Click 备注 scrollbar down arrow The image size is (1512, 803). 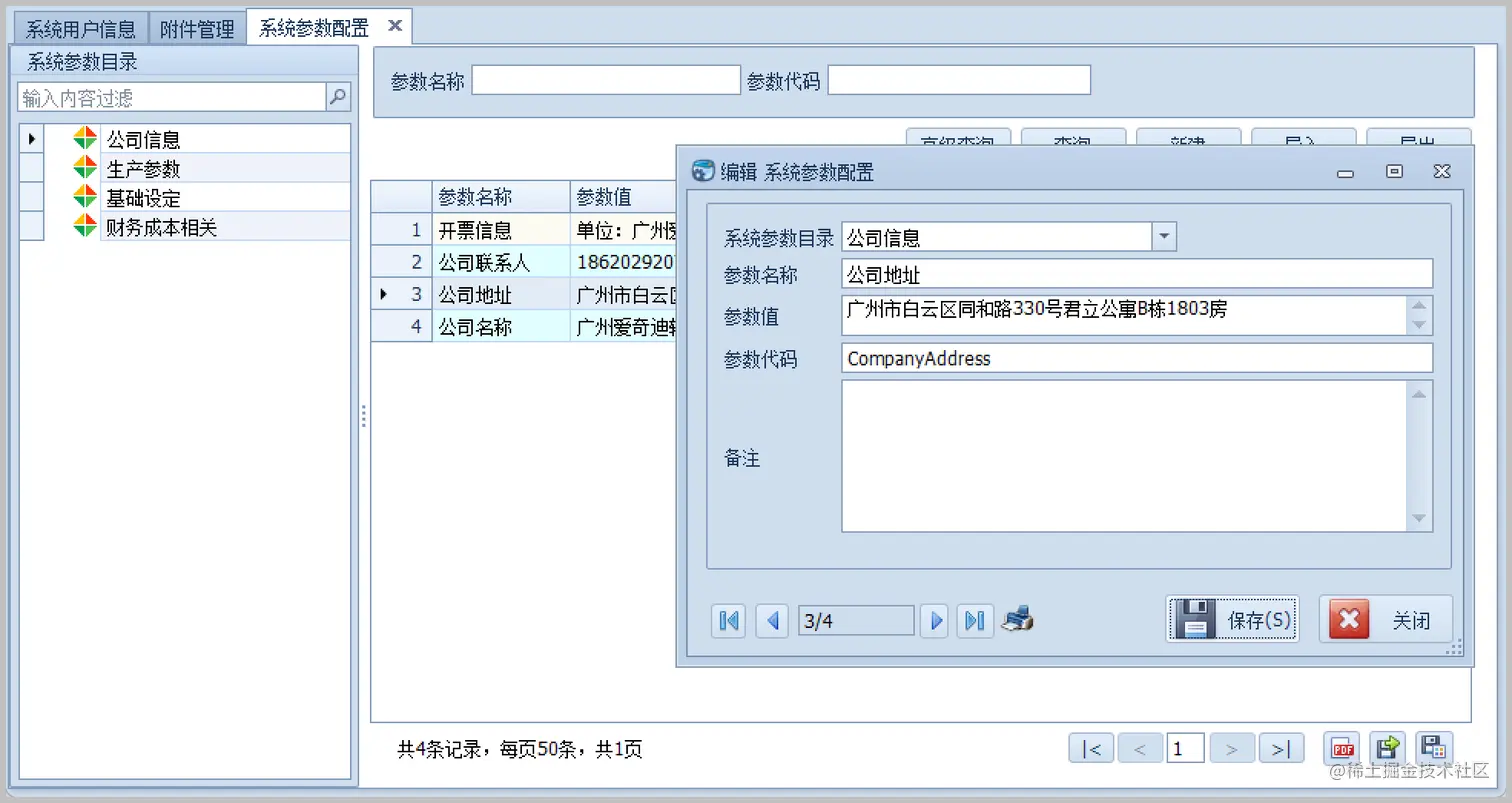1419,518
